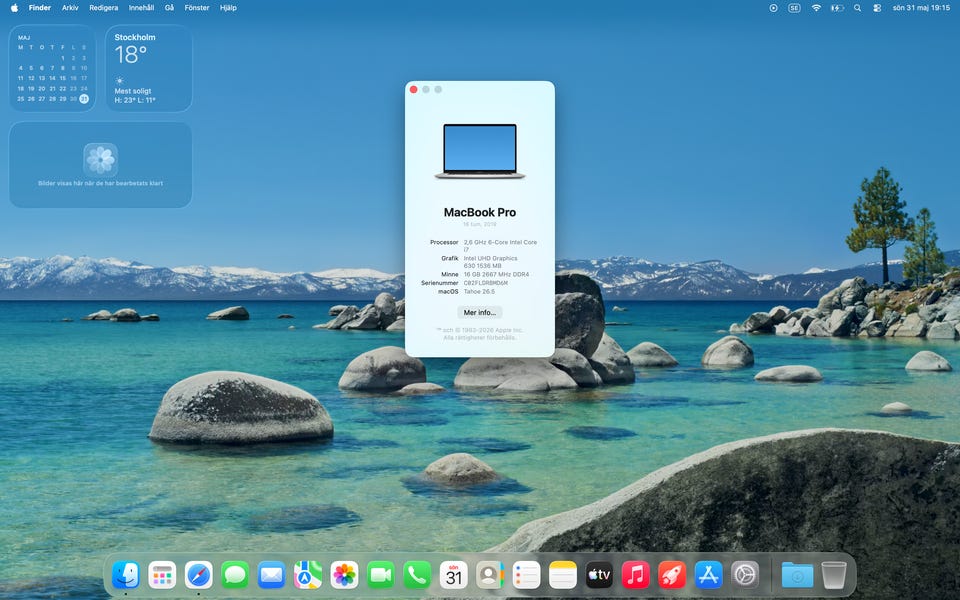The image size is (960, 600).
Task: Click the MacBook Pro laptop image
Action: [480, 151]
